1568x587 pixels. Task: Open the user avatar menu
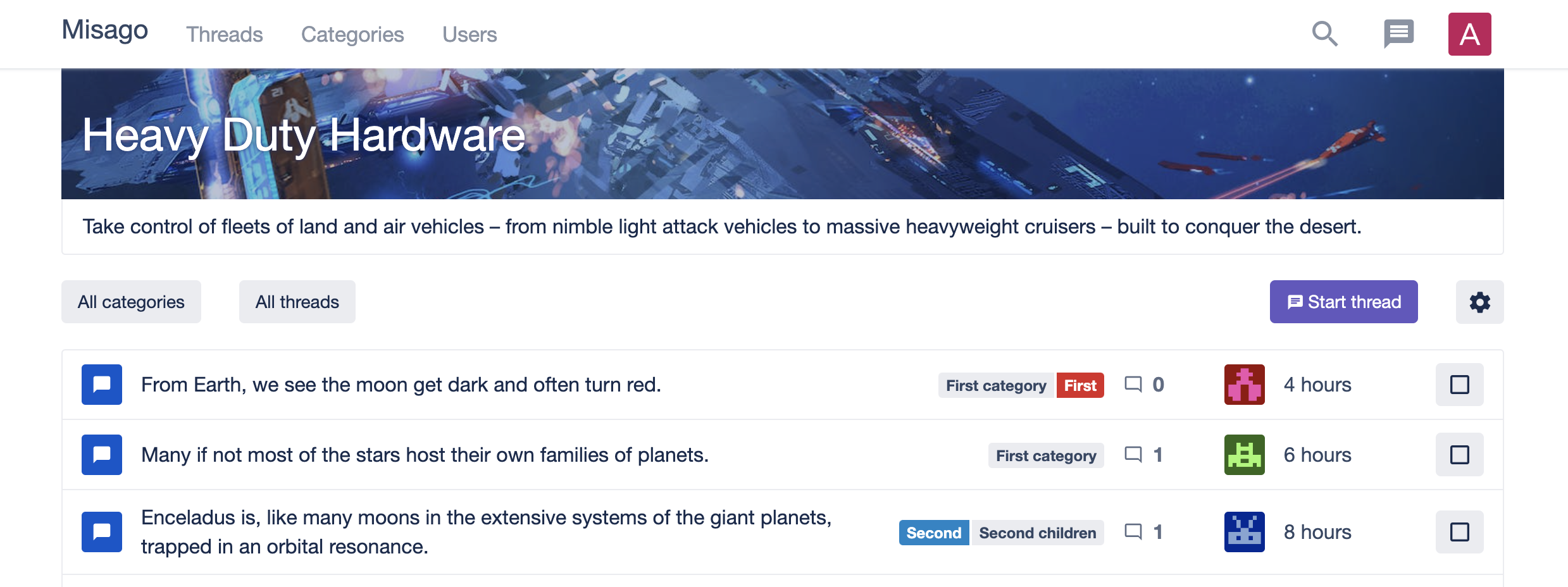point(1469,34)
